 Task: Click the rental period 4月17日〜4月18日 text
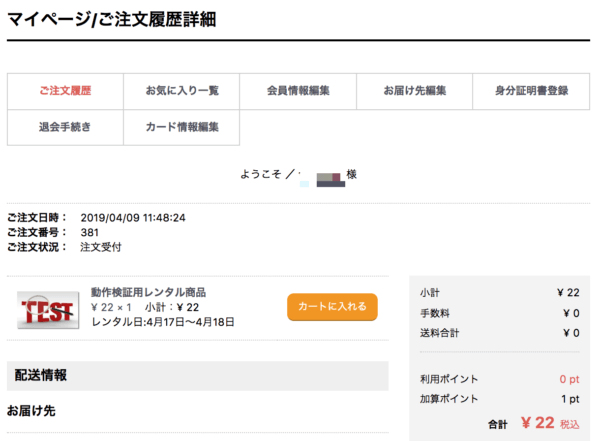(x=191, y=322)
